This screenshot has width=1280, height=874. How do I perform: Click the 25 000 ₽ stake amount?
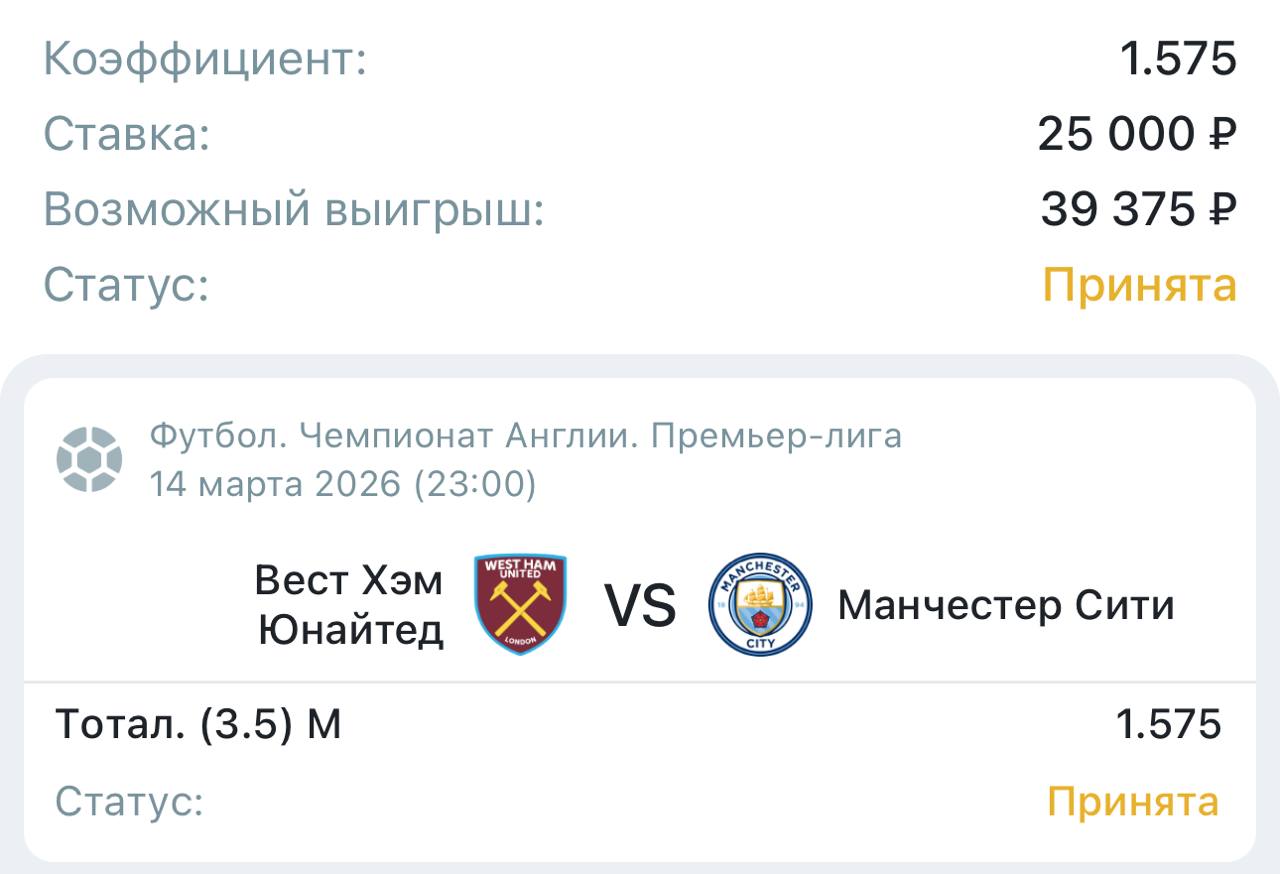coord(1137,135)
